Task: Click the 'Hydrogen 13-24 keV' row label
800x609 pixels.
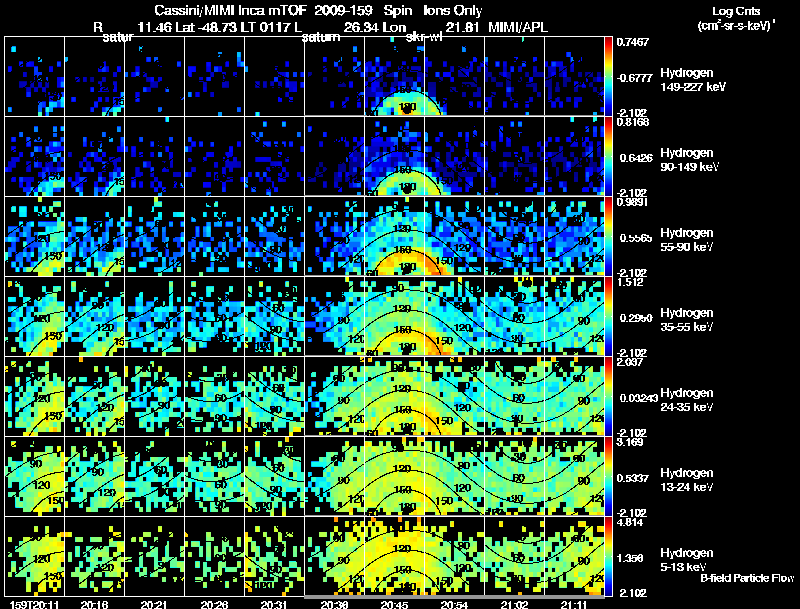Action: 687,480
